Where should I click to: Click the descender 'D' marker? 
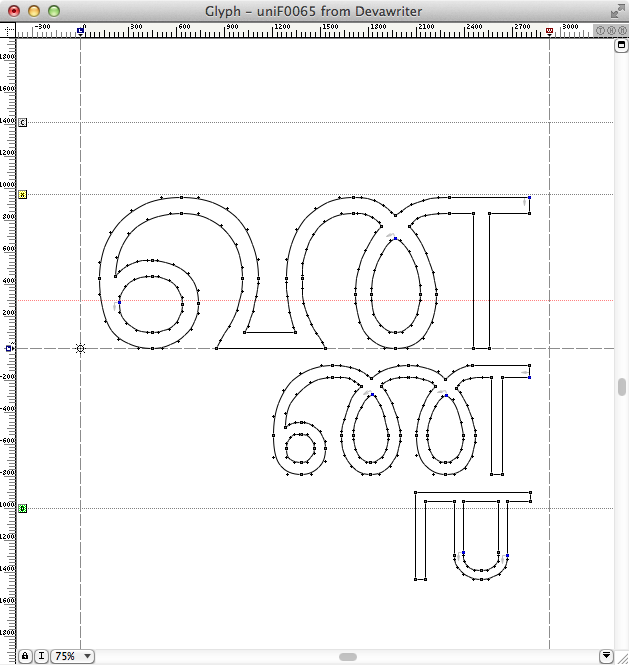[23, 508]
